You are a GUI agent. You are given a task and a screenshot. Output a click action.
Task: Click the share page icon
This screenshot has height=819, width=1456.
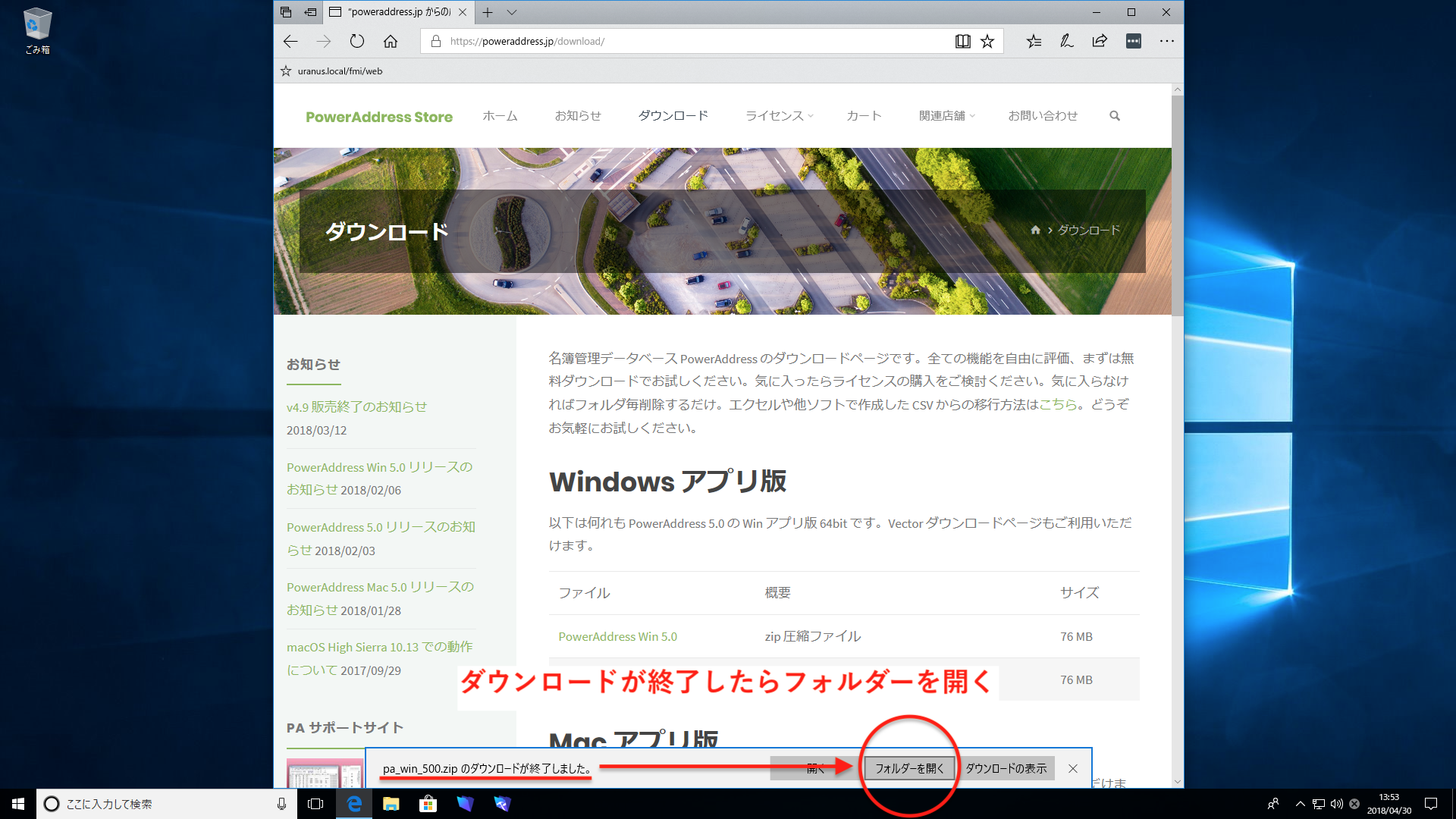coord(1100,41)
